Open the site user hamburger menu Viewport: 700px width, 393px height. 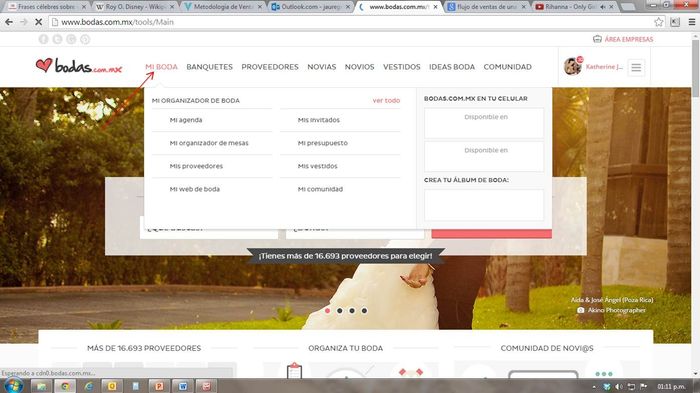[x=636, y=67]
